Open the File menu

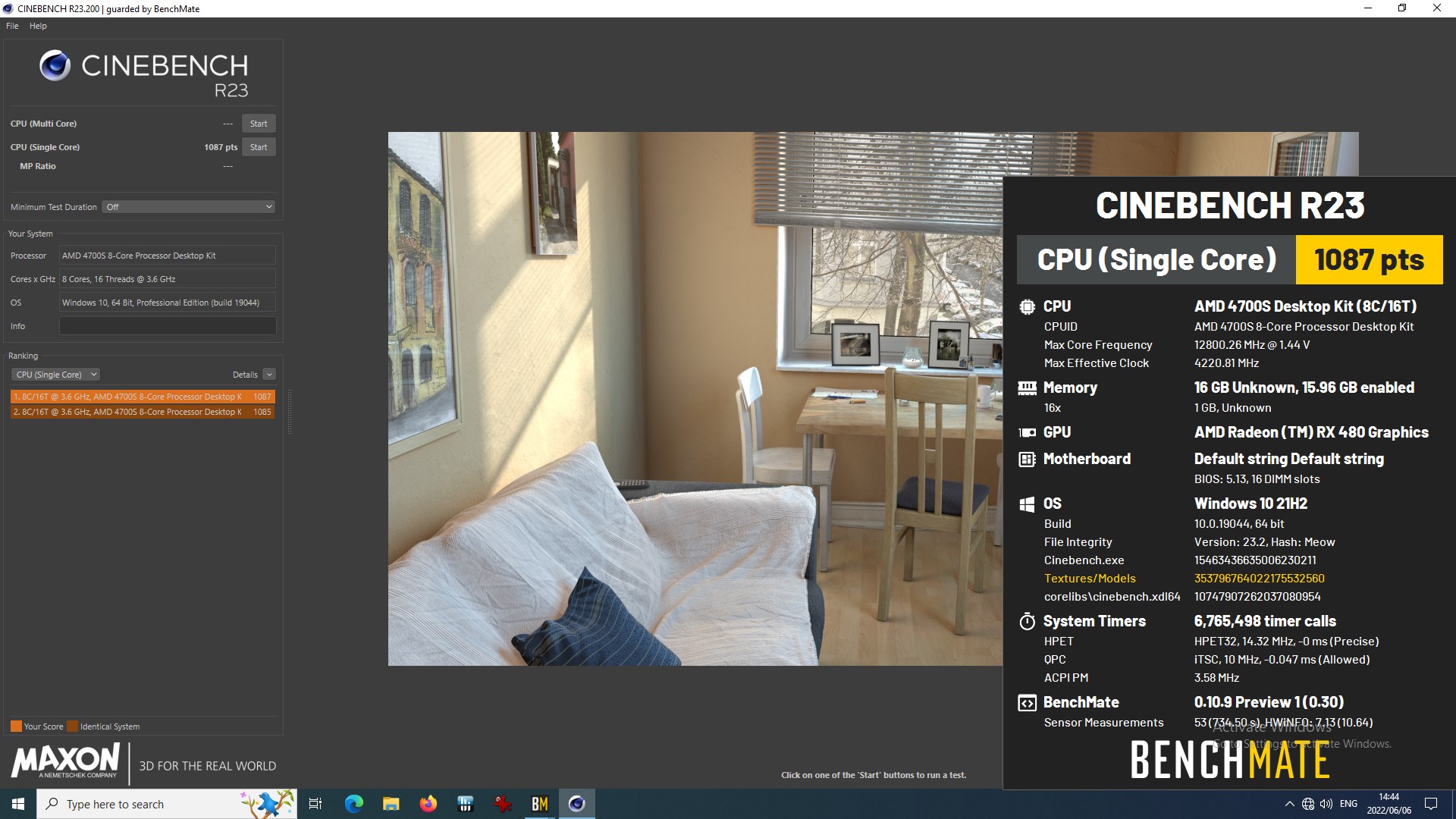pyautogui.click(x=12, y=26)
